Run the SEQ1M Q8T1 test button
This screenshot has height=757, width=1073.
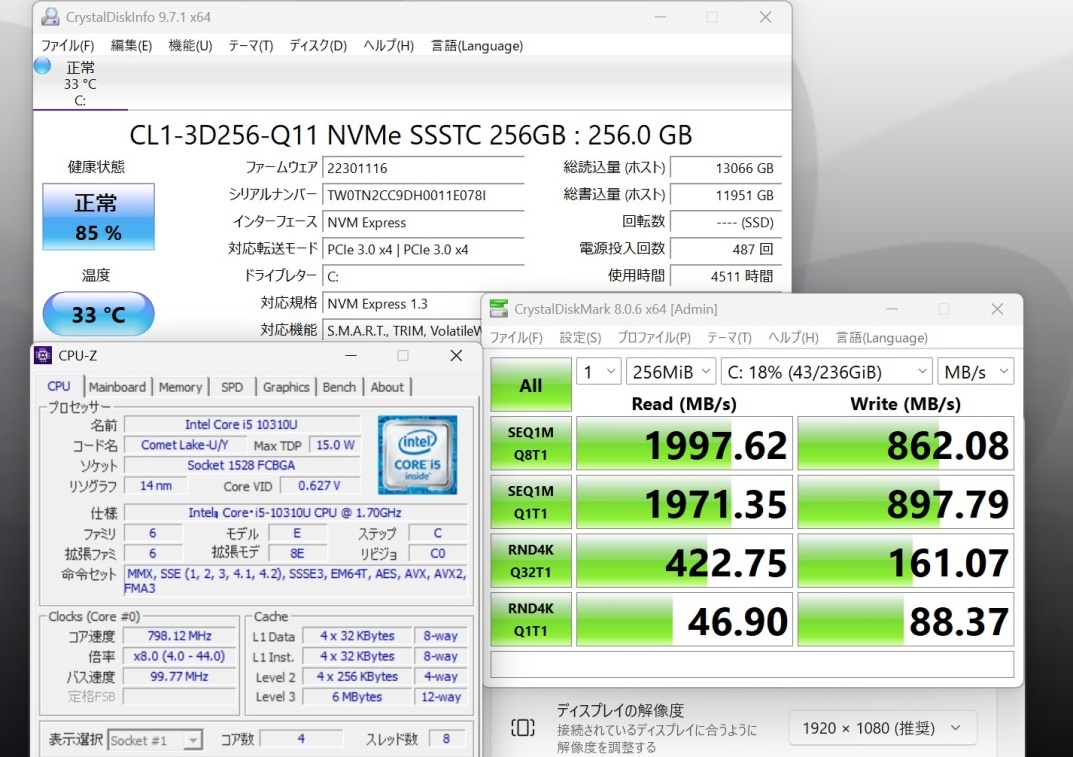[x=531, y=443]
